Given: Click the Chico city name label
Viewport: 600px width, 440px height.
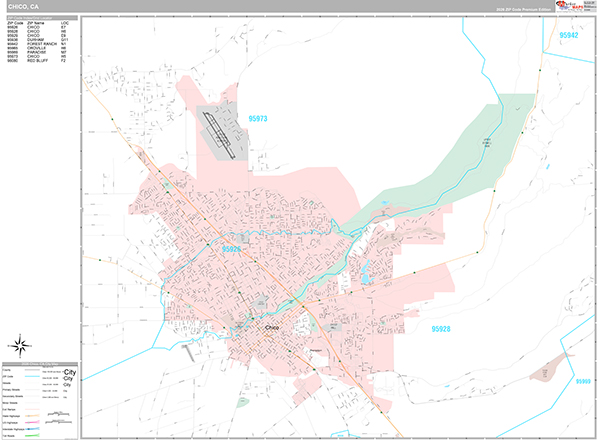Looking at the screenshot, I should click(276, 328).
